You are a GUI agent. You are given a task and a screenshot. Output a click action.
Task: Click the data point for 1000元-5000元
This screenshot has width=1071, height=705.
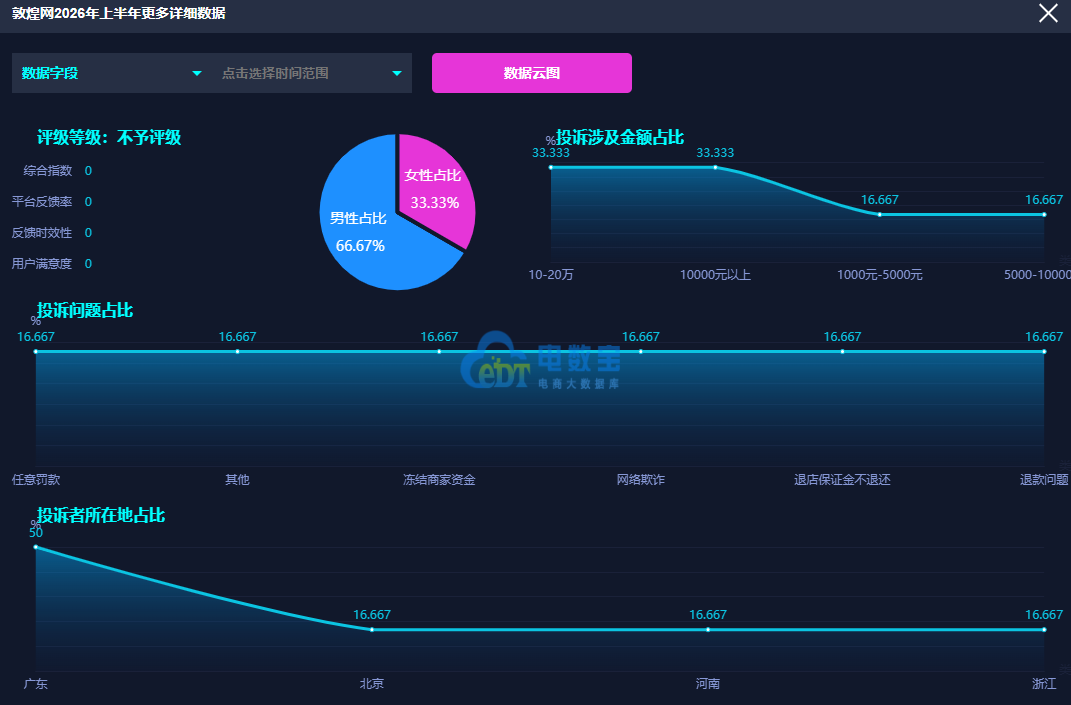(880, 215)
